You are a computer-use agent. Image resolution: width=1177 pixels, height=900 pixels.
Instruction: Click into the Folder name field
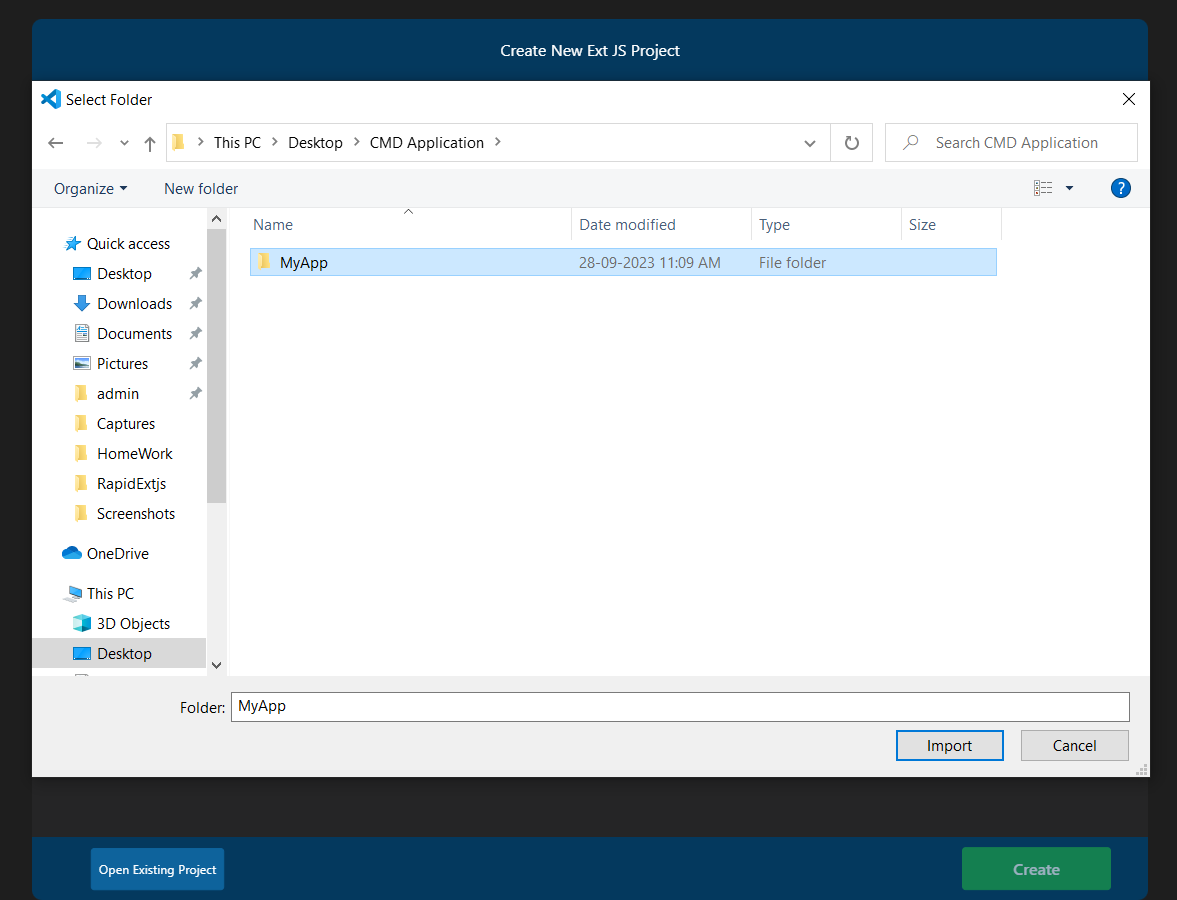coord(679,707)
